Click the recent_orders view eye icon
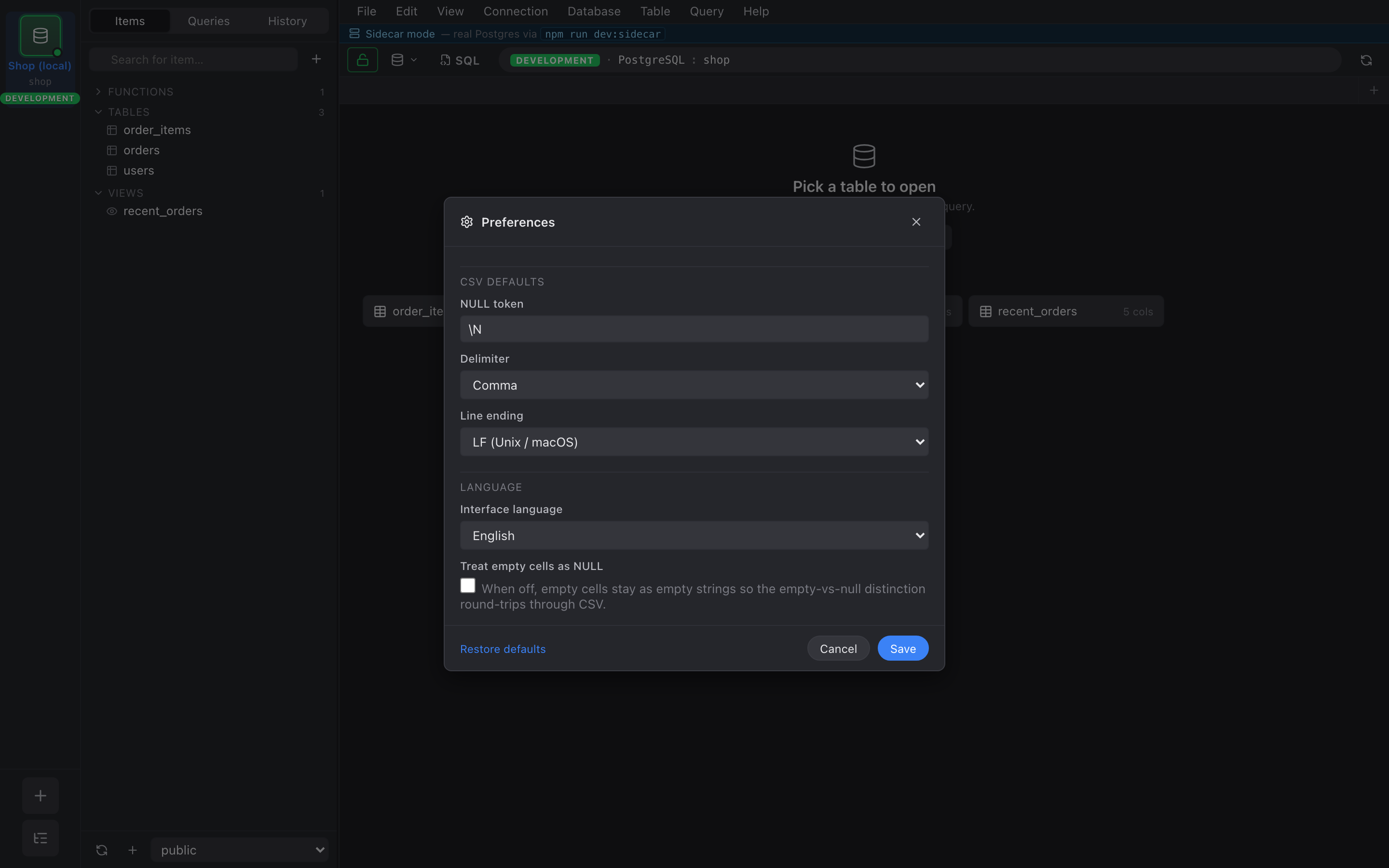The height and width of the screenshot is (868, 1389). pyautogui.click(x=112, y=211)
